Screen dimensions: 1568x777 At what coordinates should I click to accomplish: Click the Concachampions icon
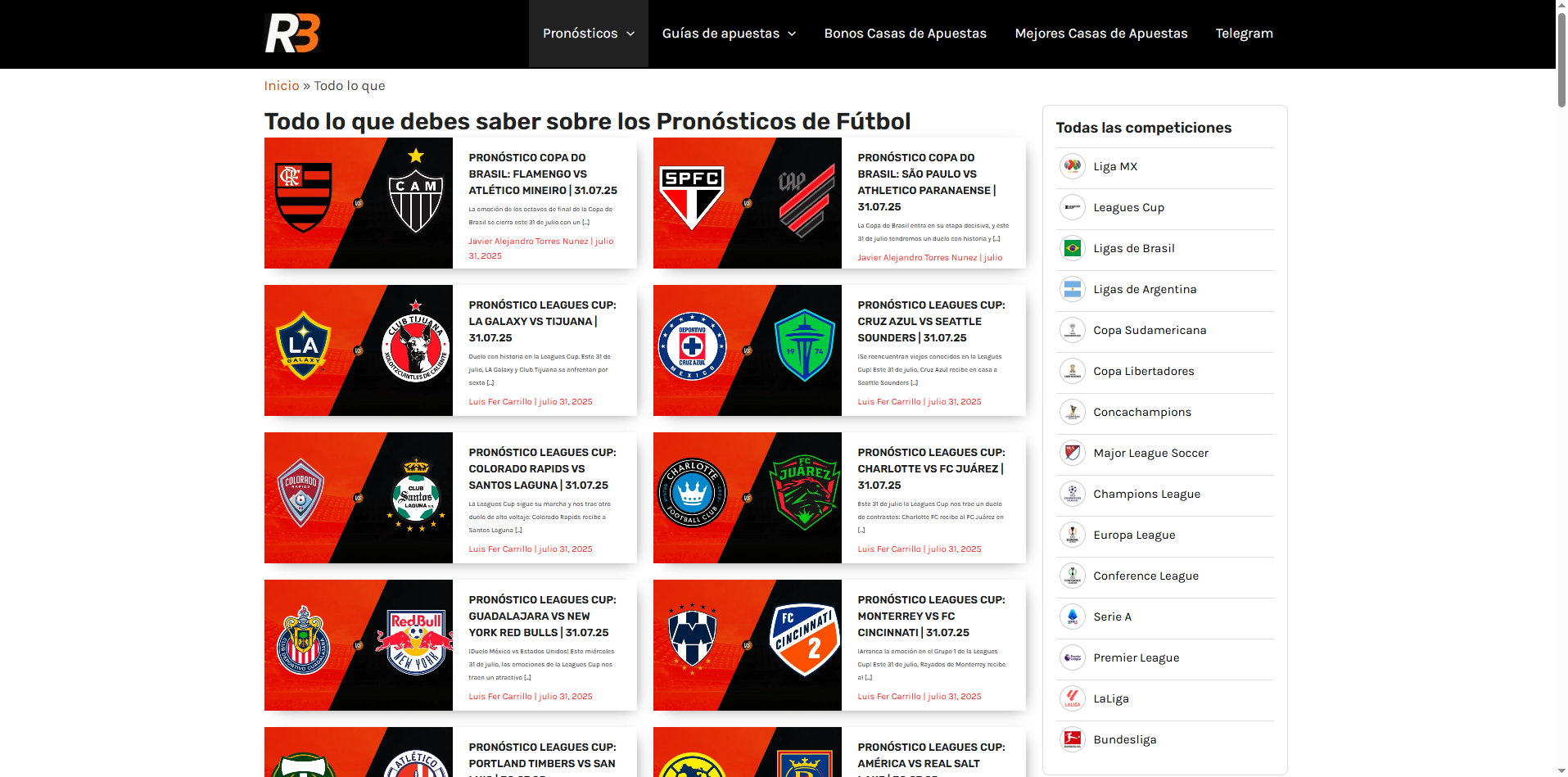(x=1073, y=412)
